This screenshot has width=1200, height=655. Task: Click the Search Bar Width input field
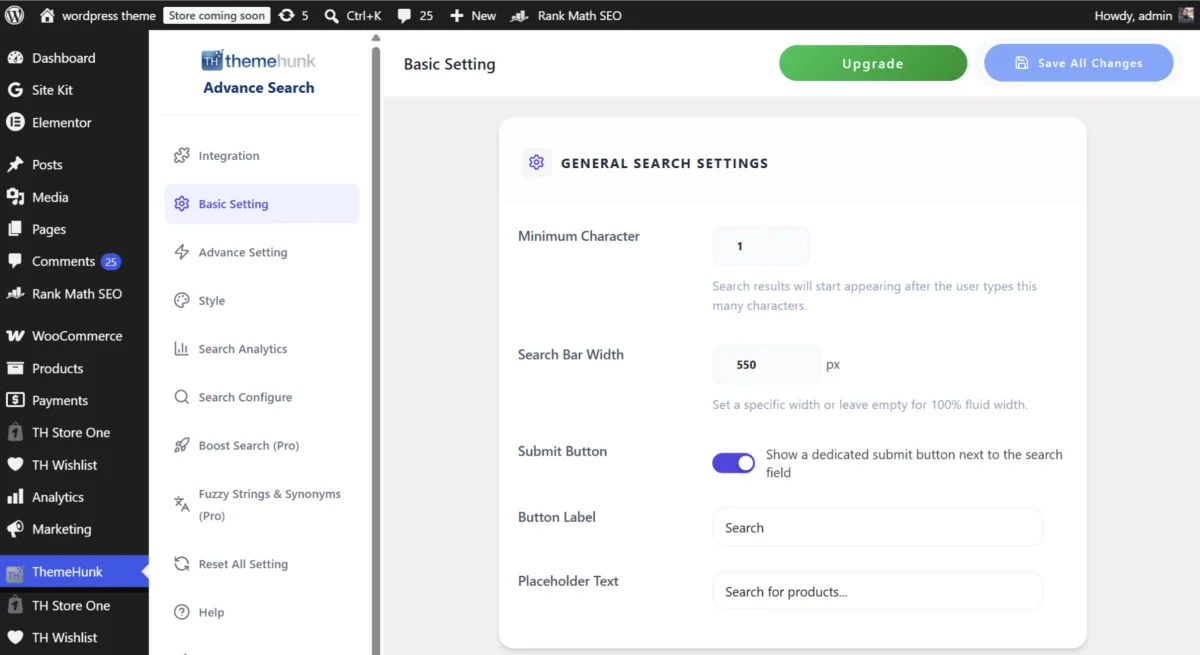(767, 365)
